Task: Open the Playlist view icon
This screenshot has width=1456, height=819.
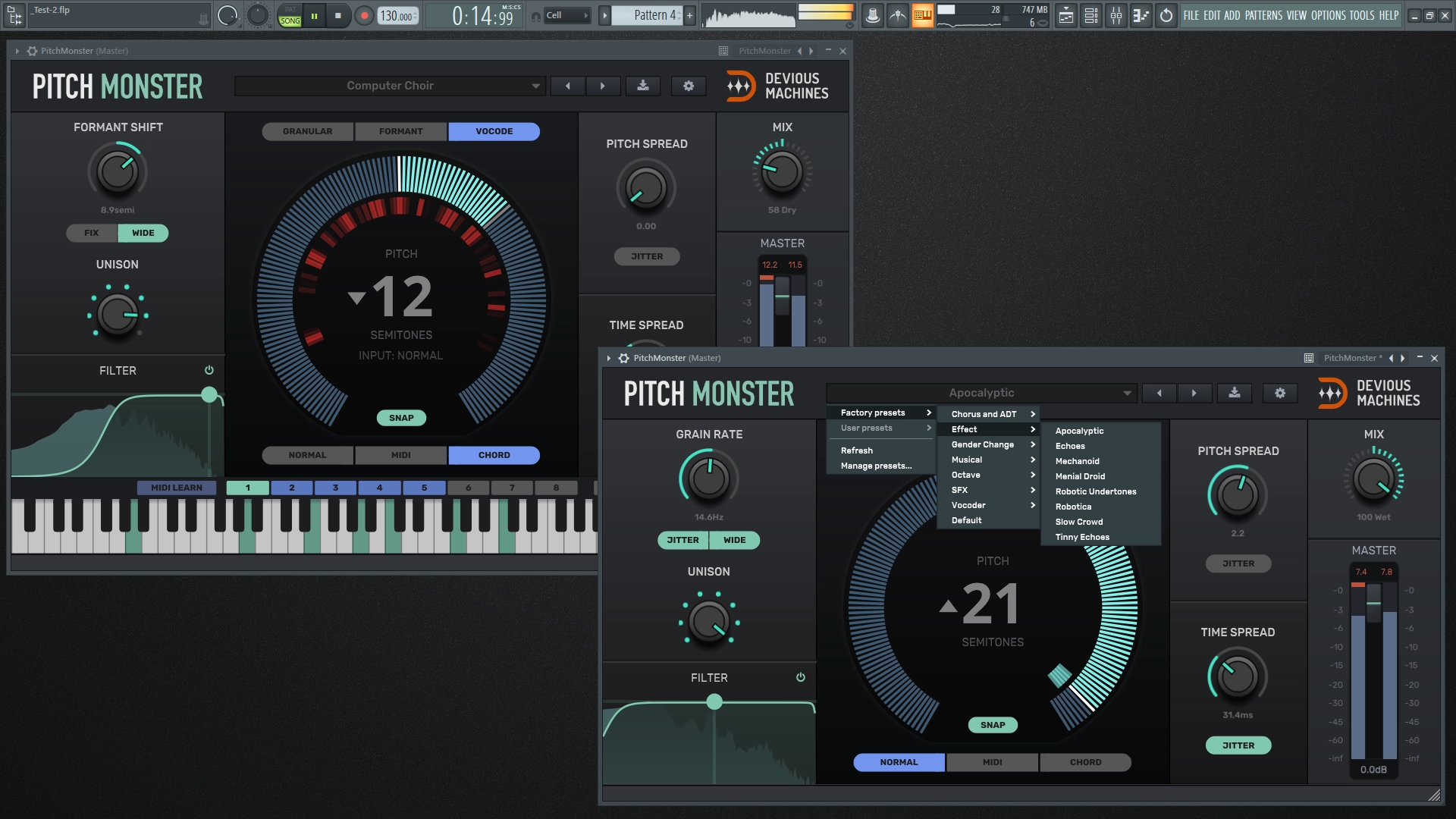Action: coord(1066,15)
